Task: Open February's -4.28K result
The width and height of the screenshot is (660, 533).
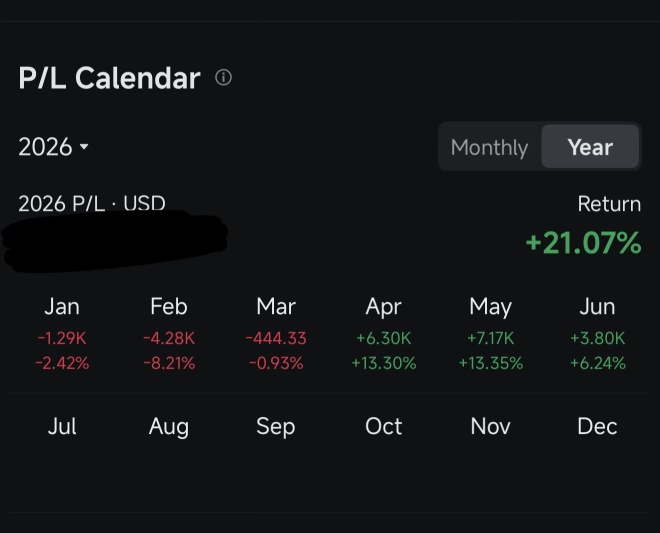Action: click(x=169, y=338)
